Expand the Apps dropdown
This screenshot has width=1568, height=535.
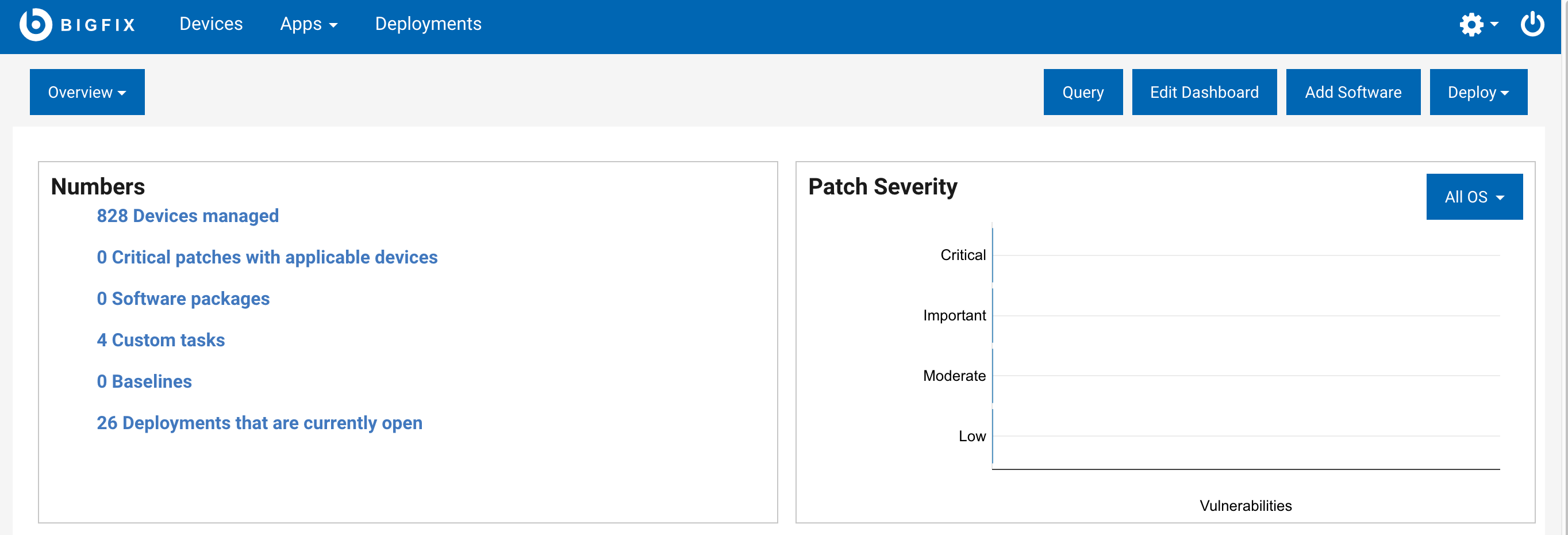point(308,24)
